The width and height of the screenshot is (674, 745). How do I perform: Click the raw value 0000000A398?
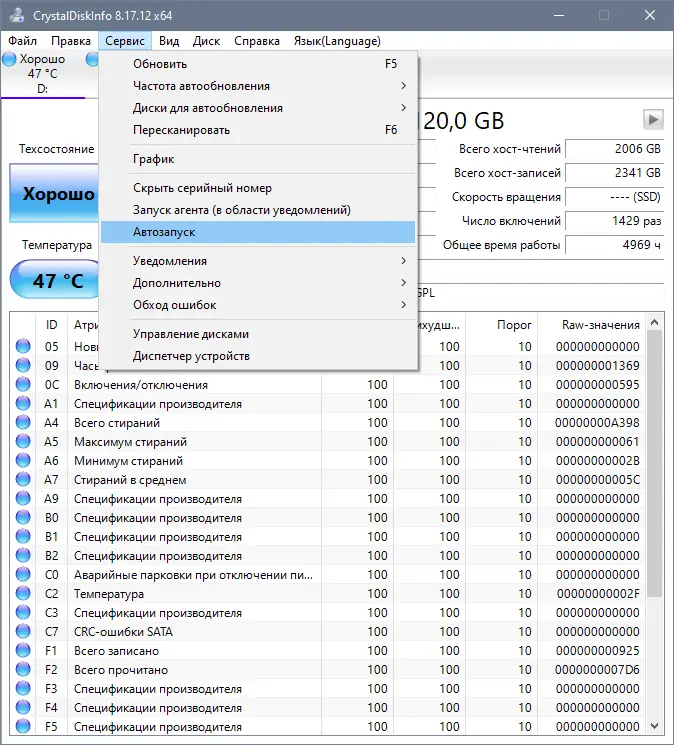click(x=597, y=423)
